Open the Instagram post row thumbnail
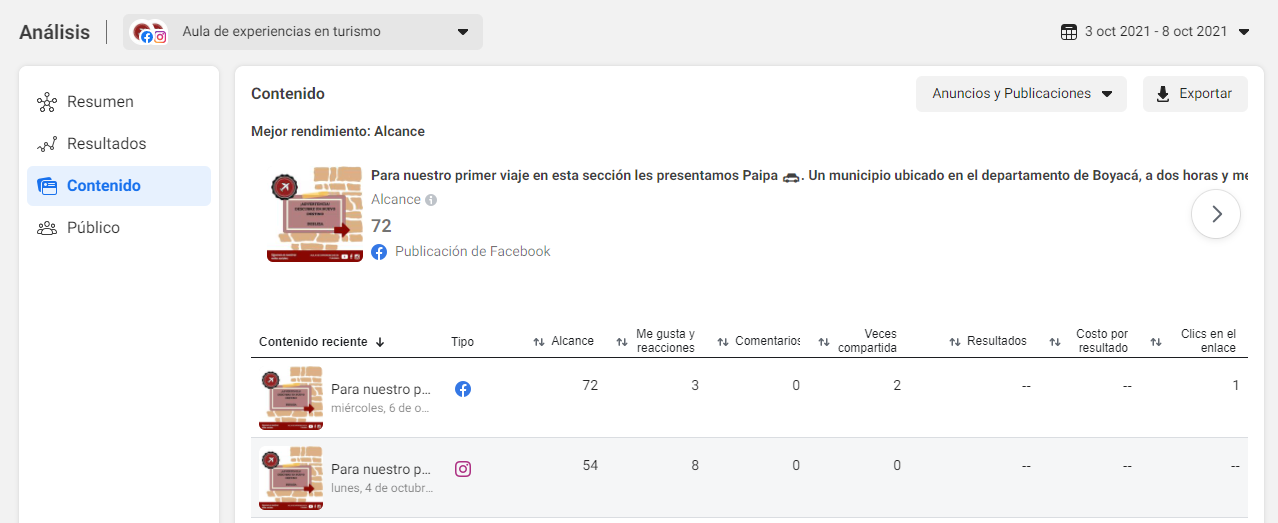This screenshot has height=523, width=1278. (x=290, y=477)
